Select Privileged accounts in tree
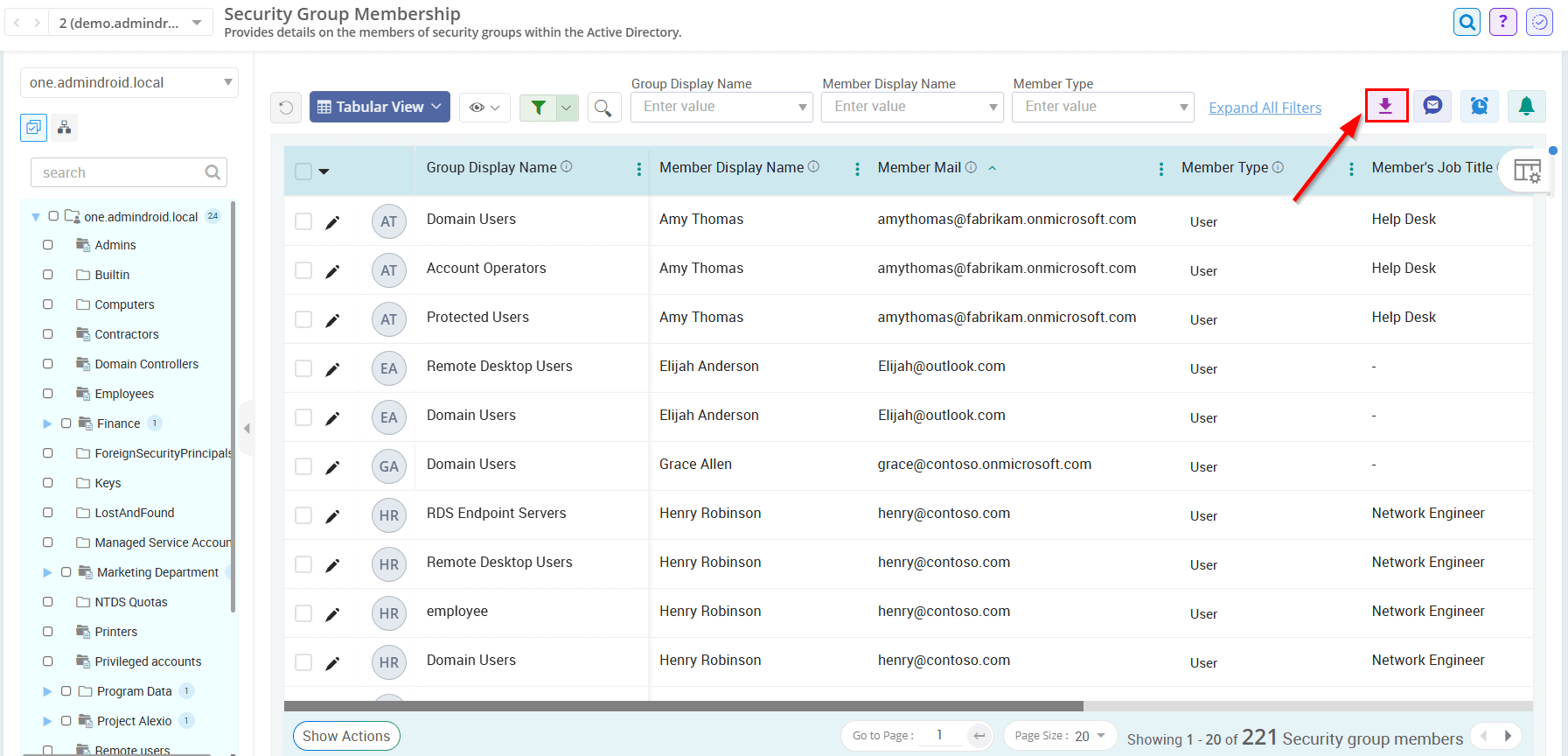Image resolution: width=1568 pixels, height=756 pixels. pyautogui.click(x=148, y=661)
